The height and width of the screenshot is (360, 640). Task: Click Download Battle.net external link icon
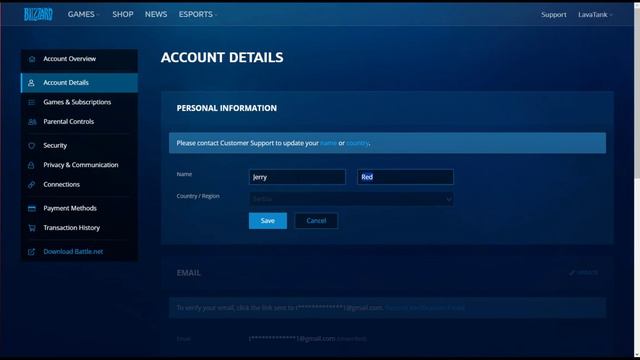(31, 252)
